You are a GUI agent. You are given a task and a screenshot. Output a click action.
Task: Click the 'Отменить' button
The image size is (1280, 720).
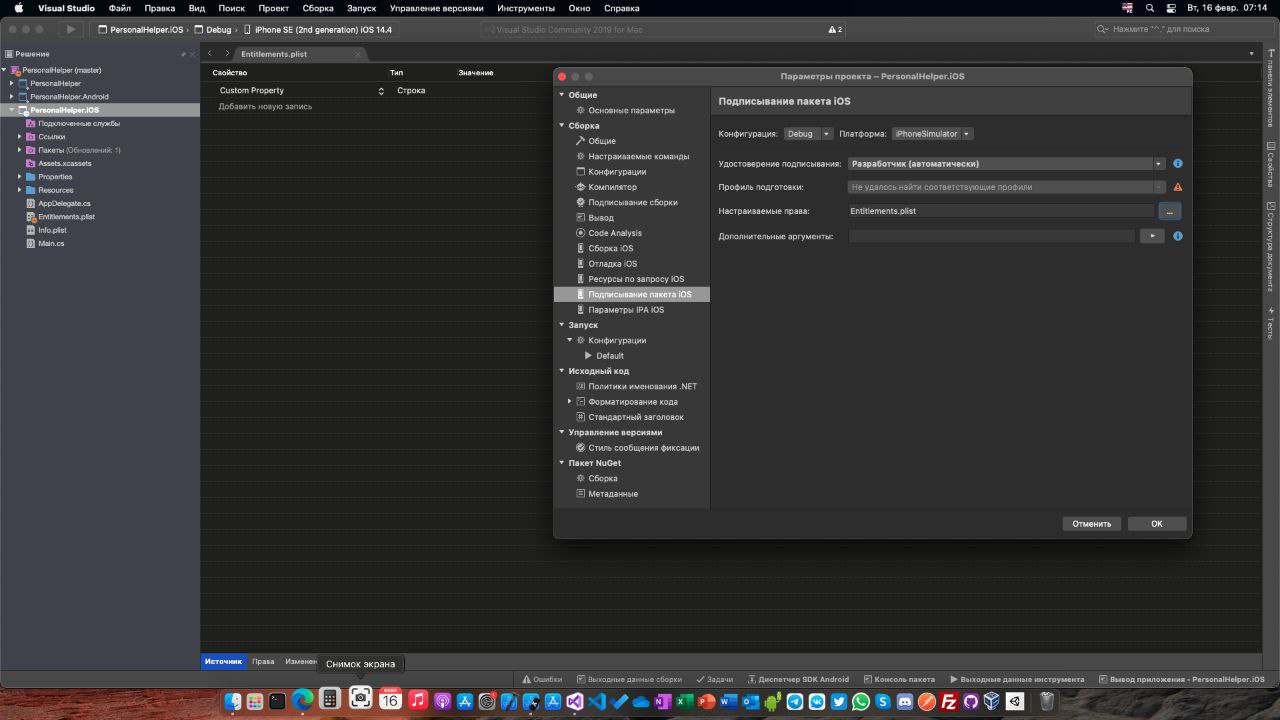(1092, 524)
